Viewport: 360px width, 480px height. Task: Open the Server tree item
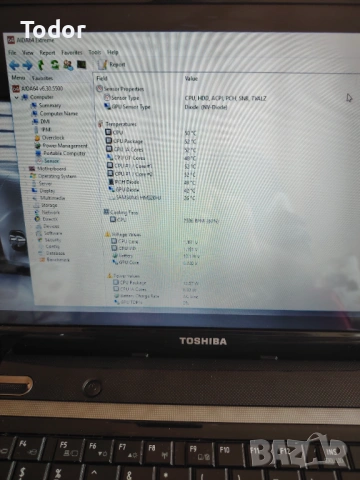[41, 184]
